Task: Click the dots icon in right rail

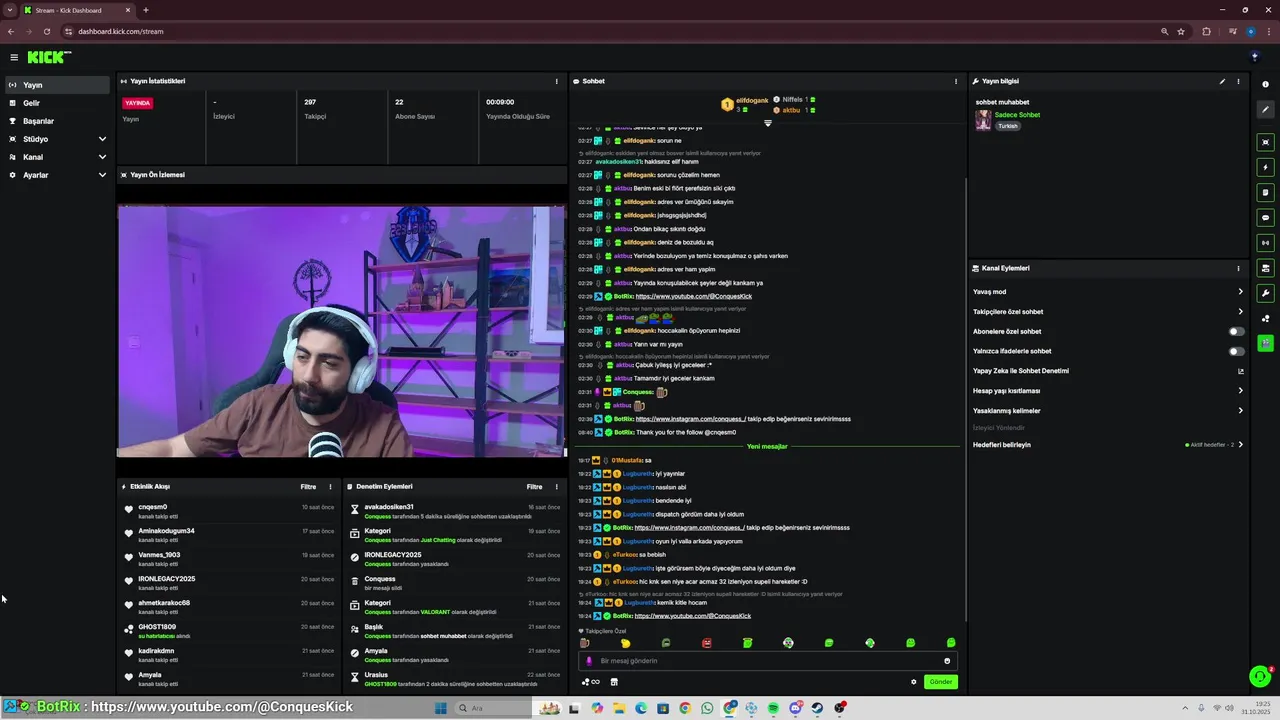Action: pos(1266,318)
